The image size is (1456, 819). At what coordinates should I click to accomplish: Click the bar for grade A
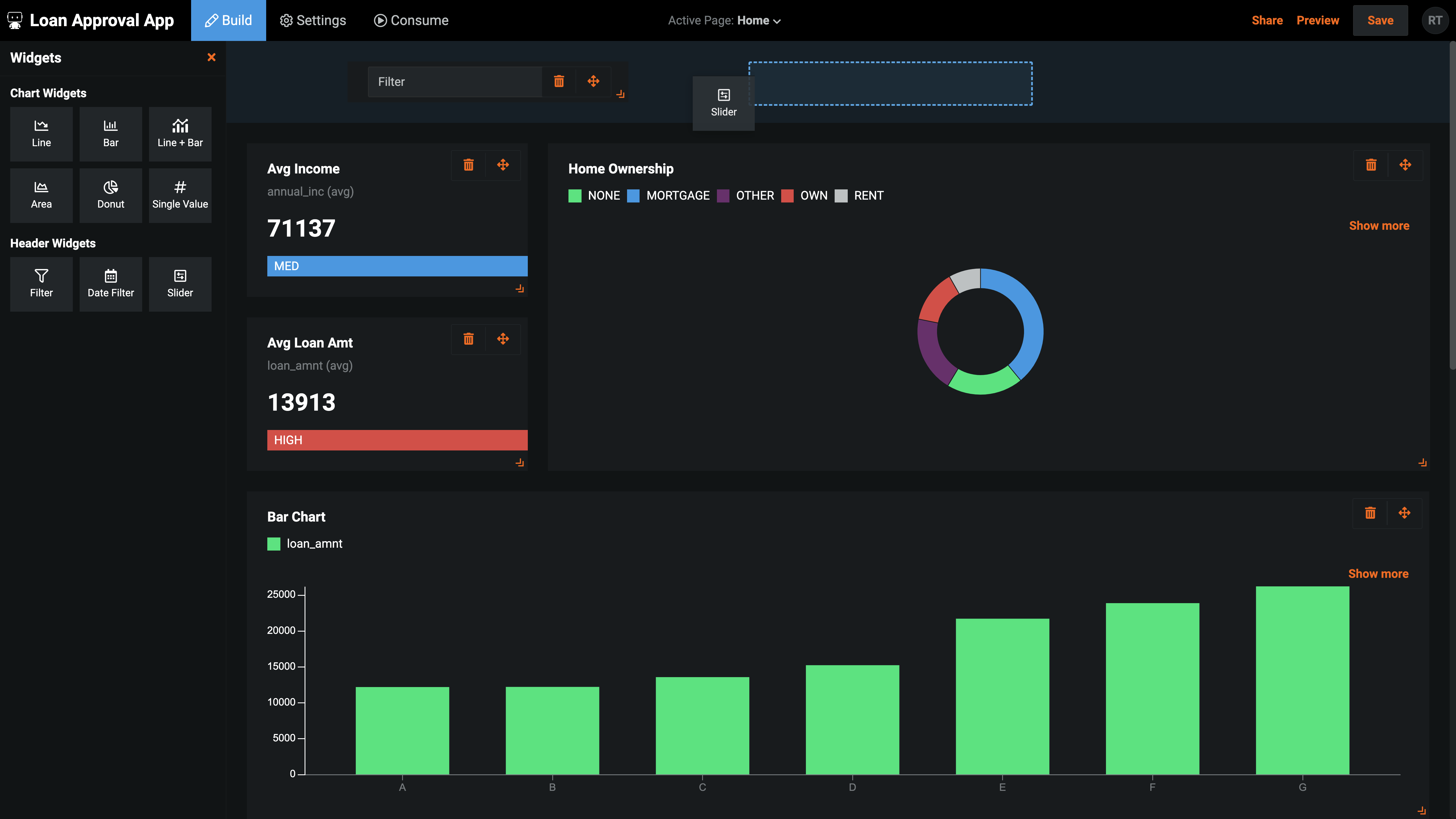pos(402,731)
